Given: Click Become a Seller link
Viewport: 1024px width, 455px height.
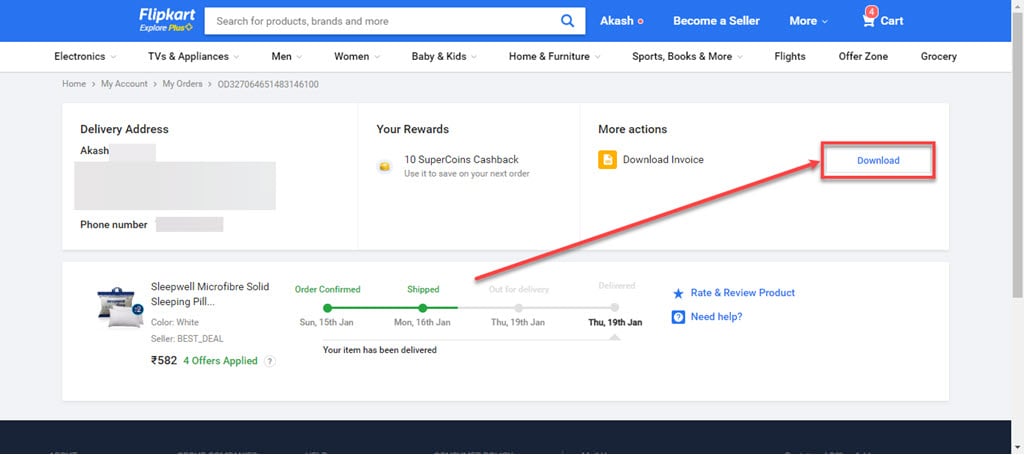Looking at the screenshot, I should click(x=716, y=21).
